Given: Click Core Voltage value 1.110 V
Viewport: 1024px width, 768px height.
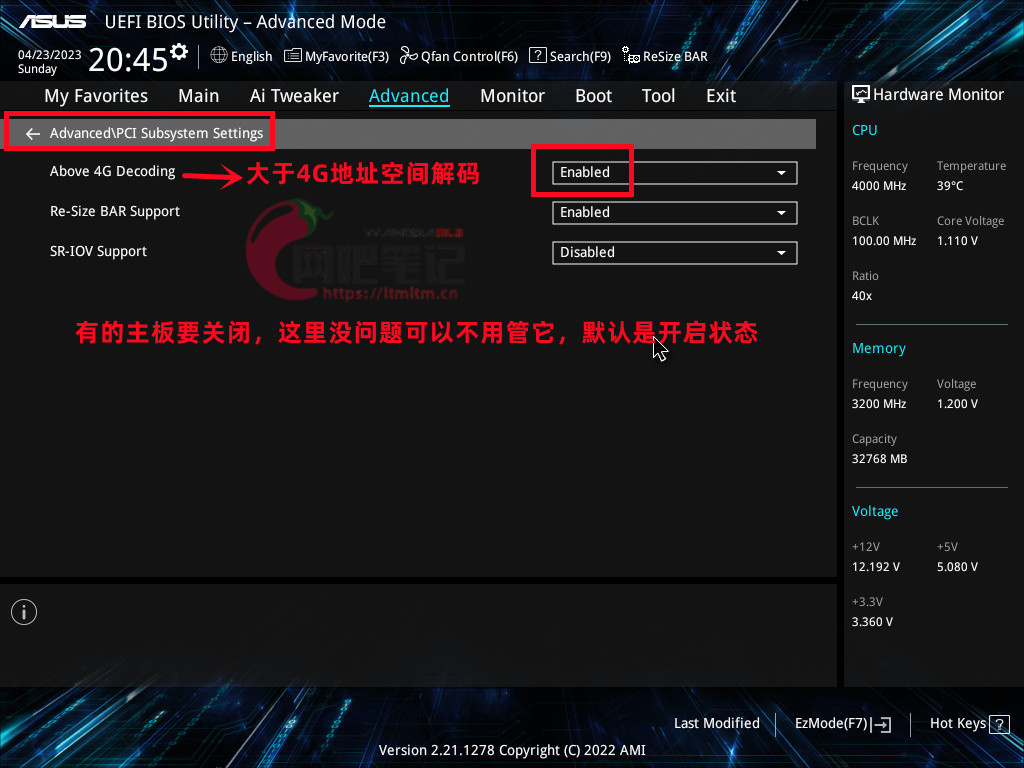Looking at the screenshot, I should 957,240.
